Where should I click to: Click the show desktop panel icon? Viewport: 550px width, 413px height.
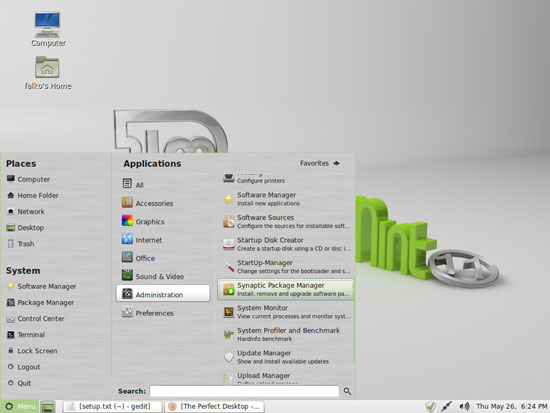tap(48, 407)
